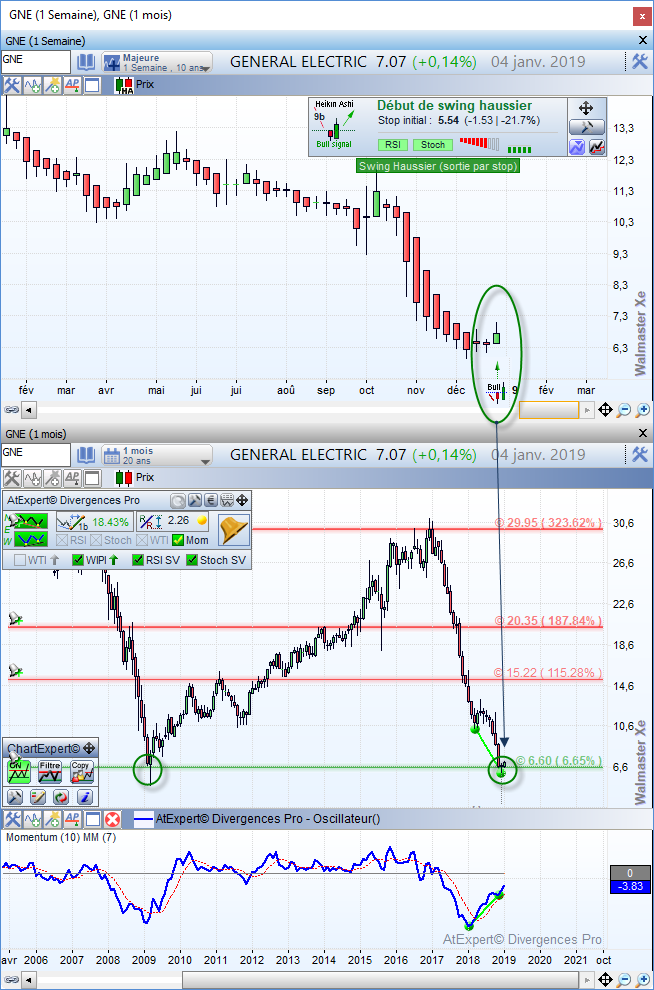Open 1 mois 20 ans timeframe dropdown
Image resolution: width=654 pixels, height=990 pixels.
[x=157, y=455]
